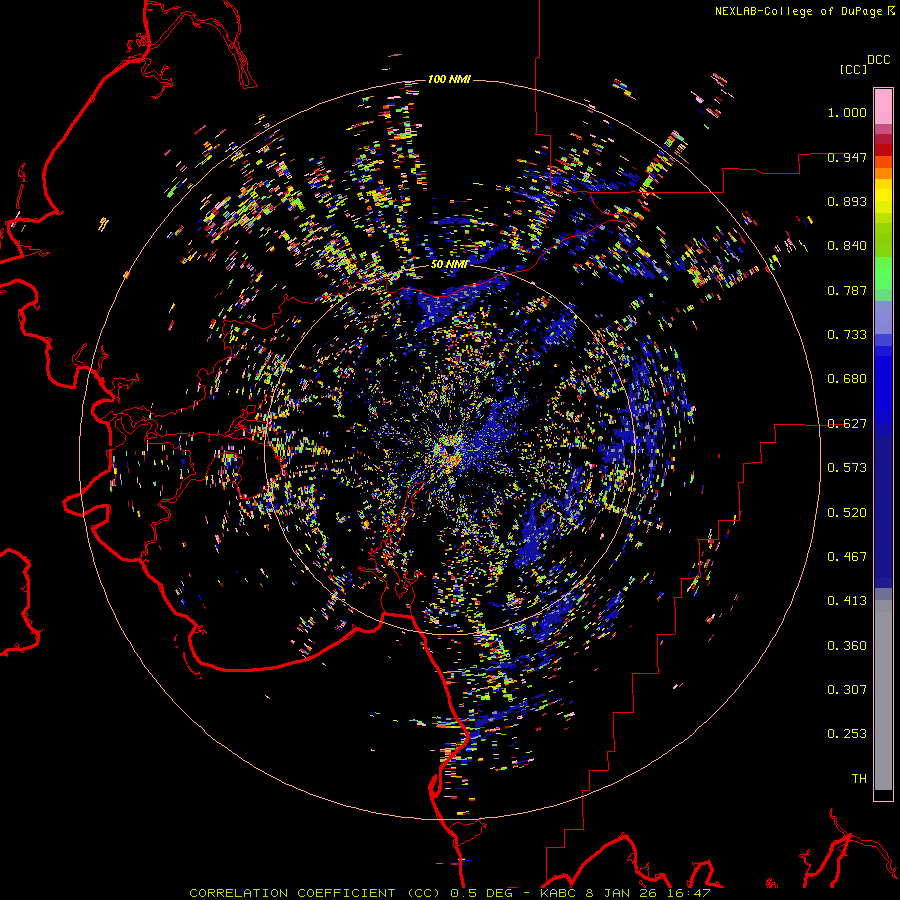Click the 100 NMI range ring label
900x900 pixels.
pyautogui.click(x=449, y=79)
